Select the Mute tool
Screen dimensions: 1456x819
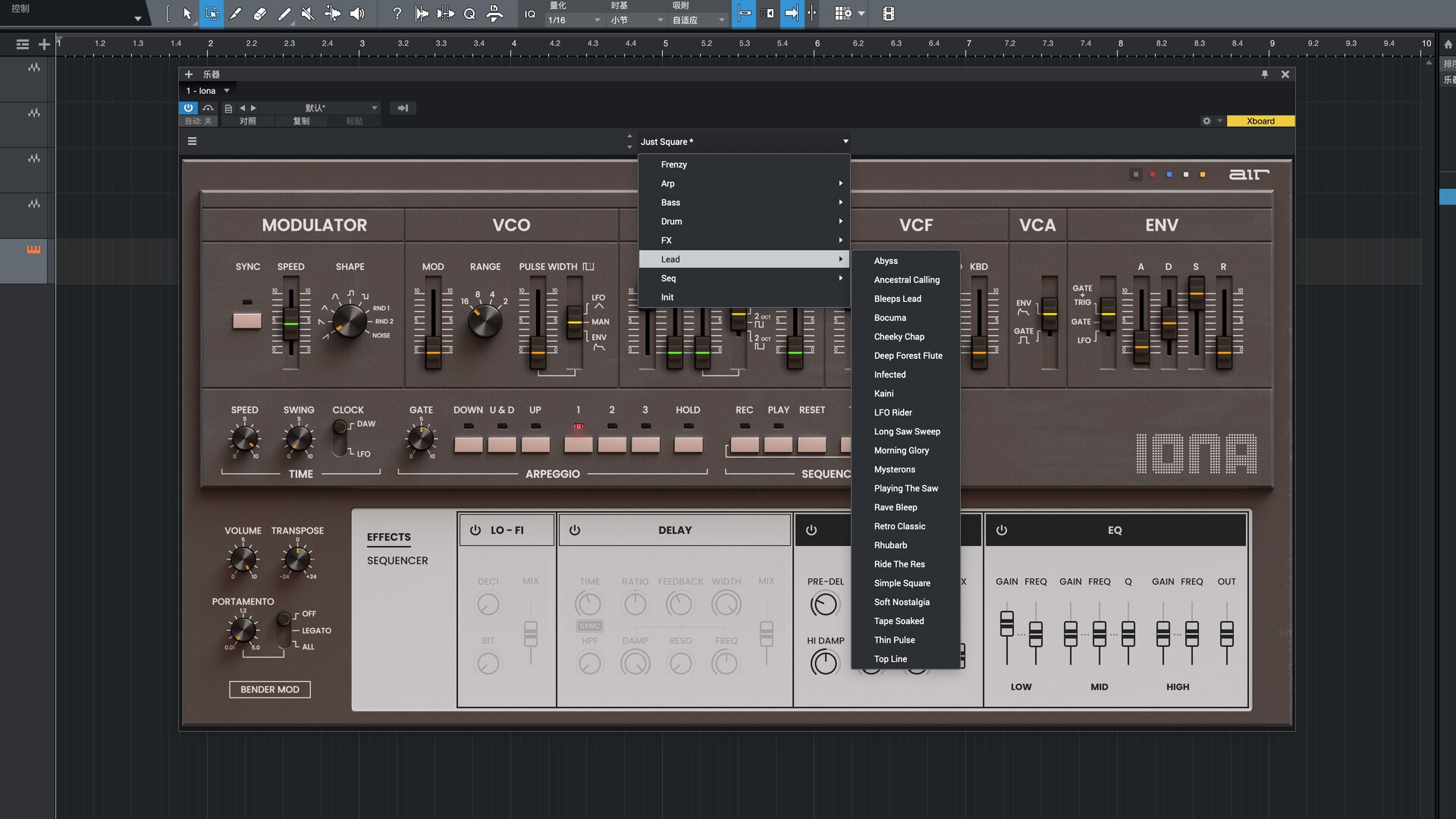pyautogui.click(x=308, y=14)
